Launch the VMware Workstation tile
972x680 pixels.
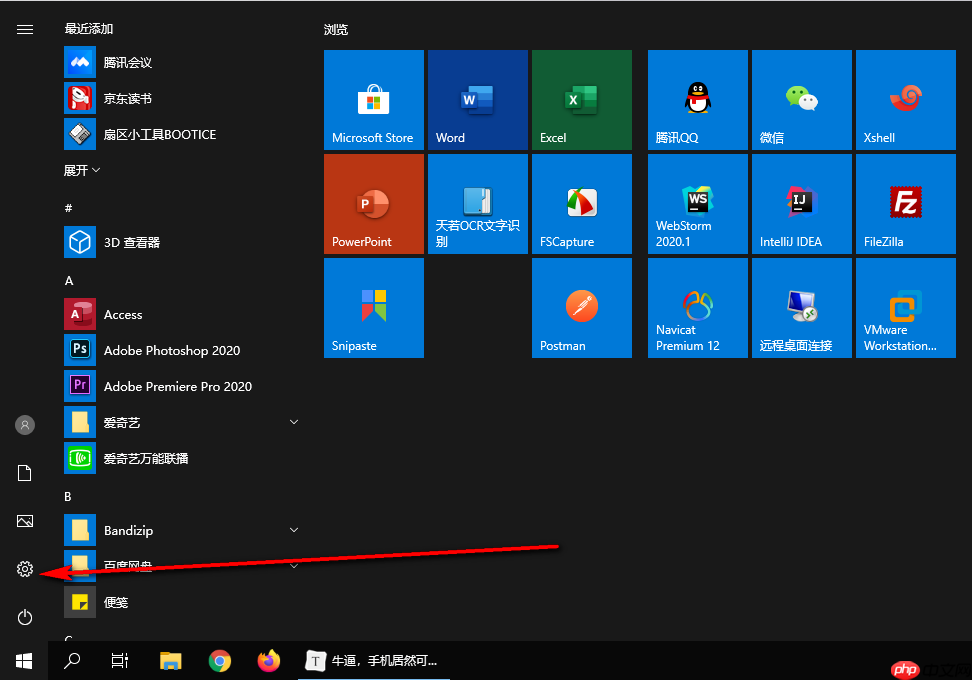[905, 308]
